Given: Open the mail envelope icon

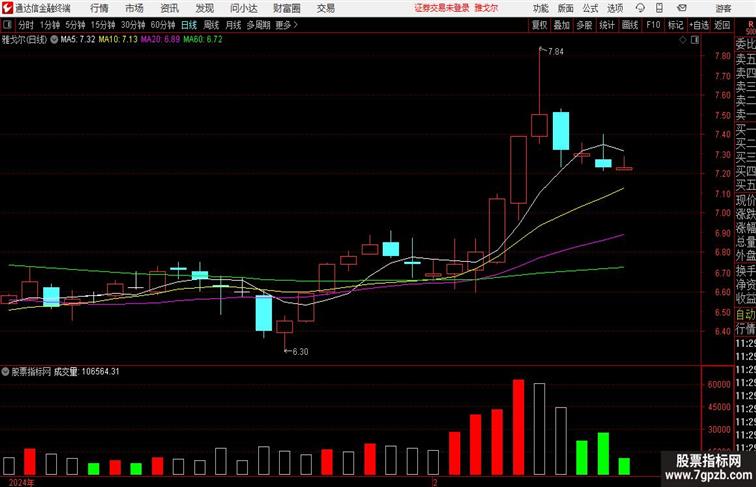Looking at the screenshot, I should (x=682, y=8).
